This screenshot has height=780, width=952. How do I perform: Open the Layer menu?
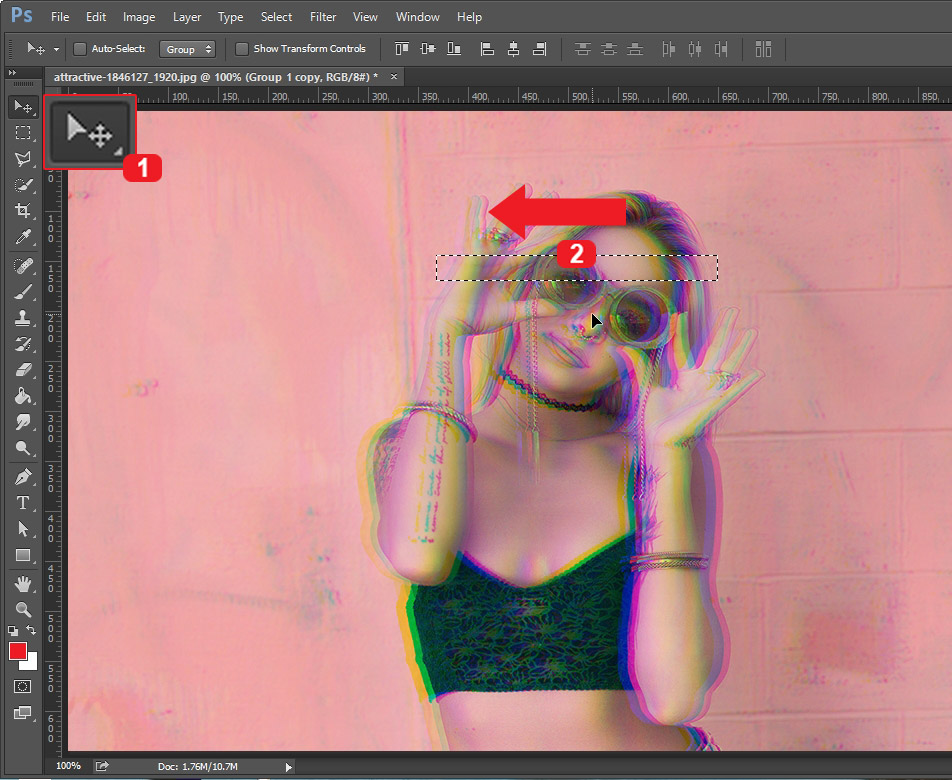click(187, 17)
